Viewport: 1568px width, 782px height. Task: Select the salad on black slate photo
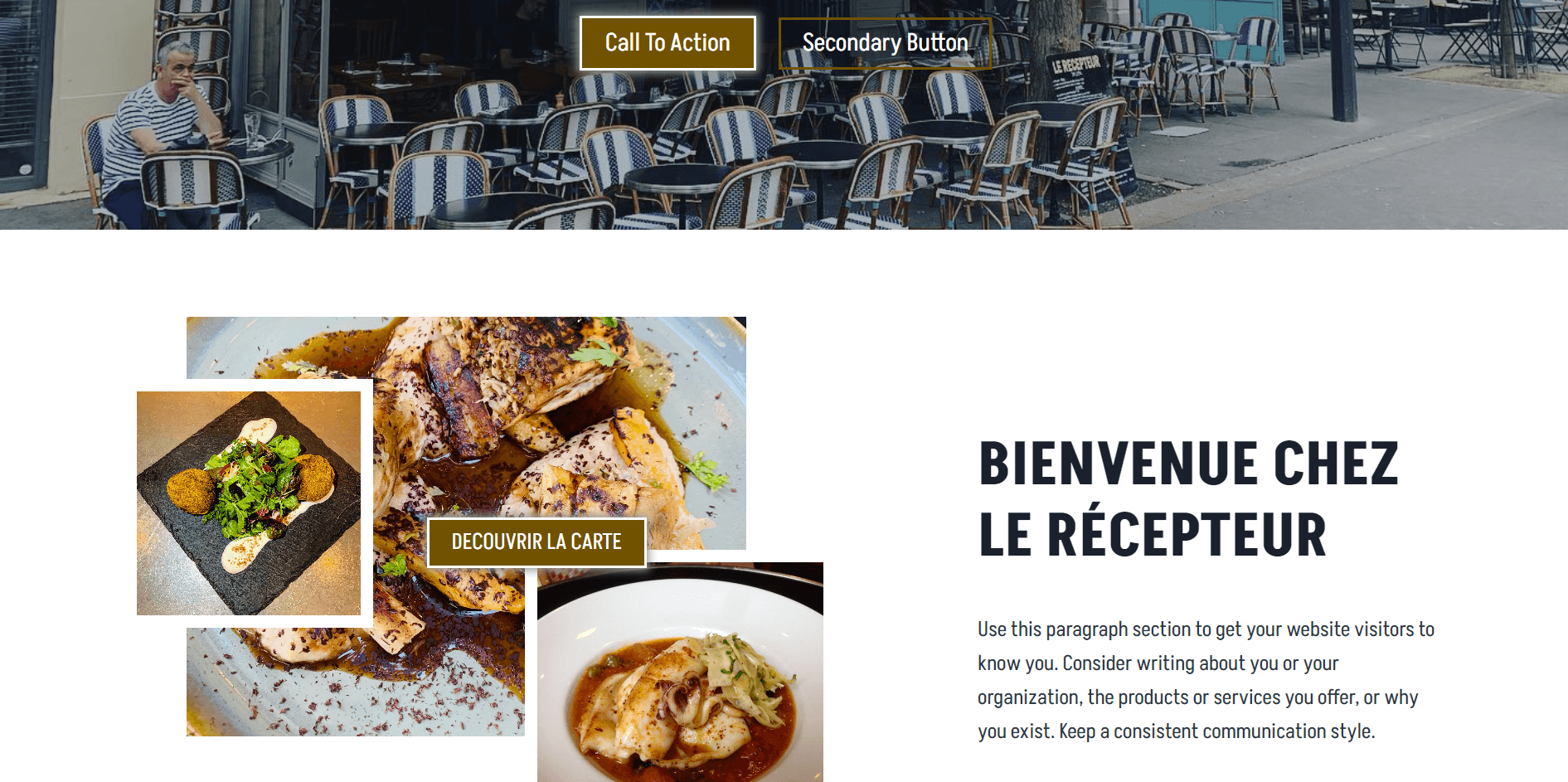[249, 503]
